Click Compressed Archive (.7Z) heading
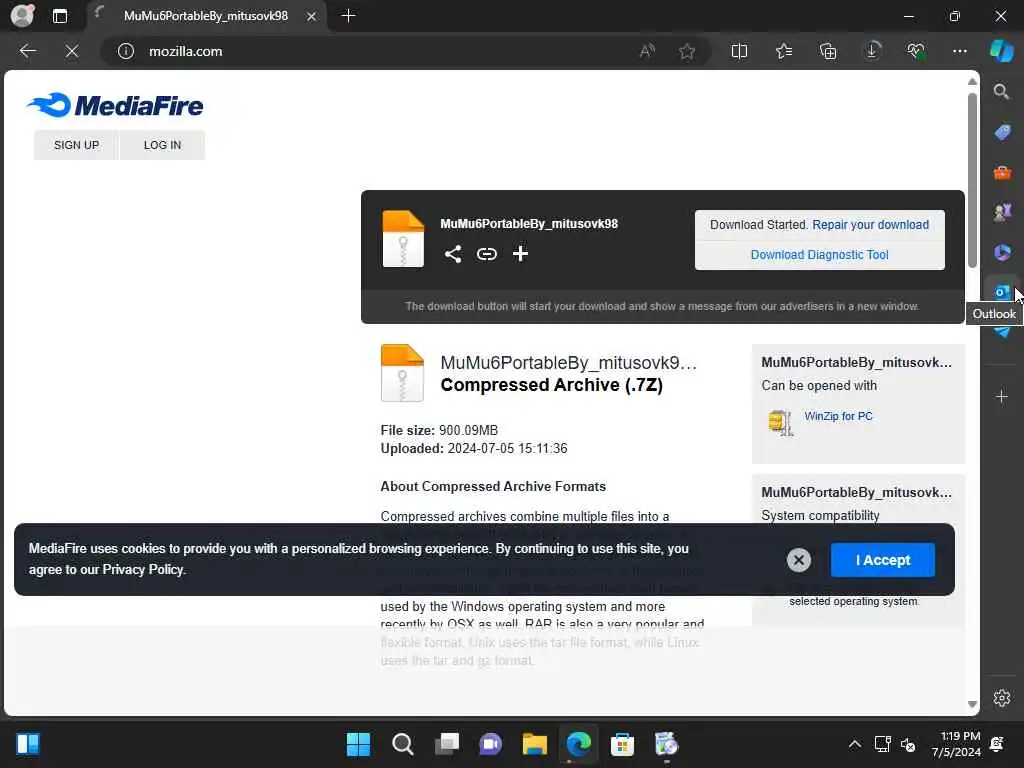Image resolution: width=1024 pixels, height=768 pixels. [551, 385]
